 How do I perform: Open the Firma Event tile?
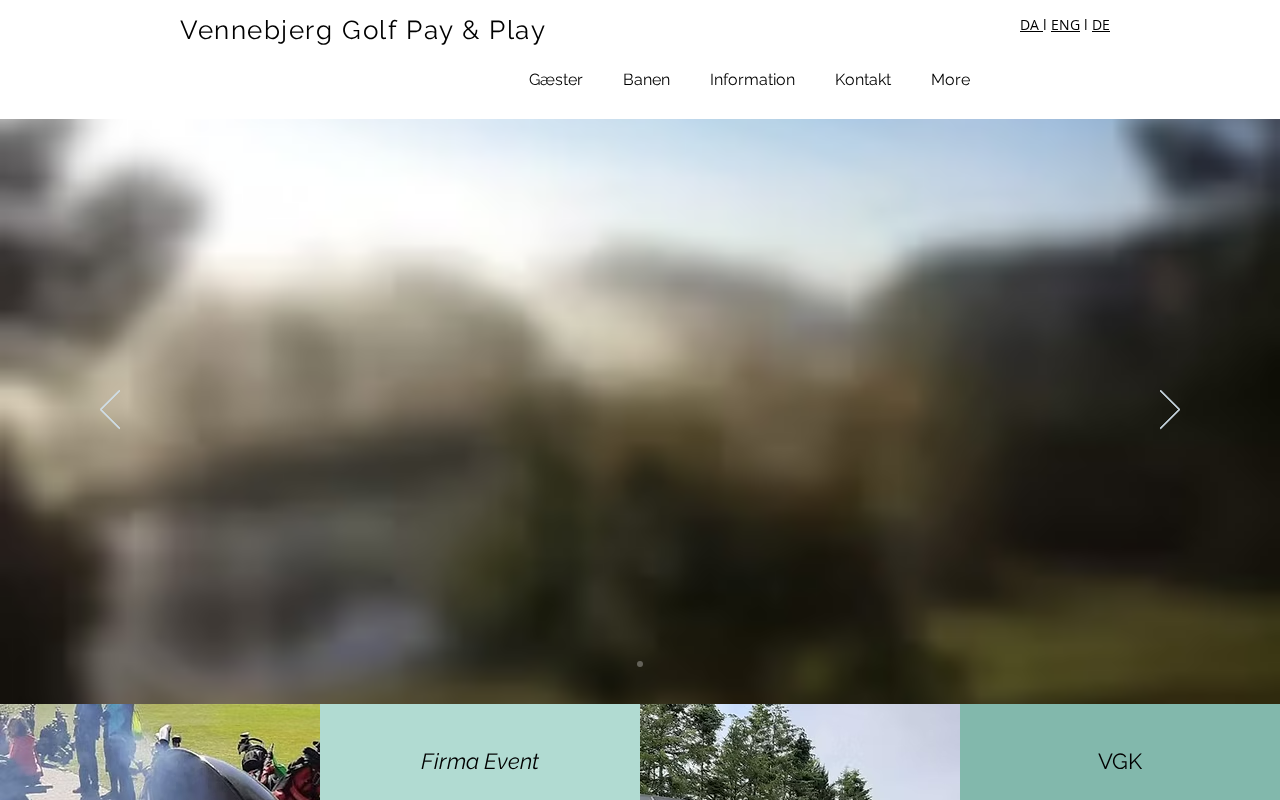(480, 752)
